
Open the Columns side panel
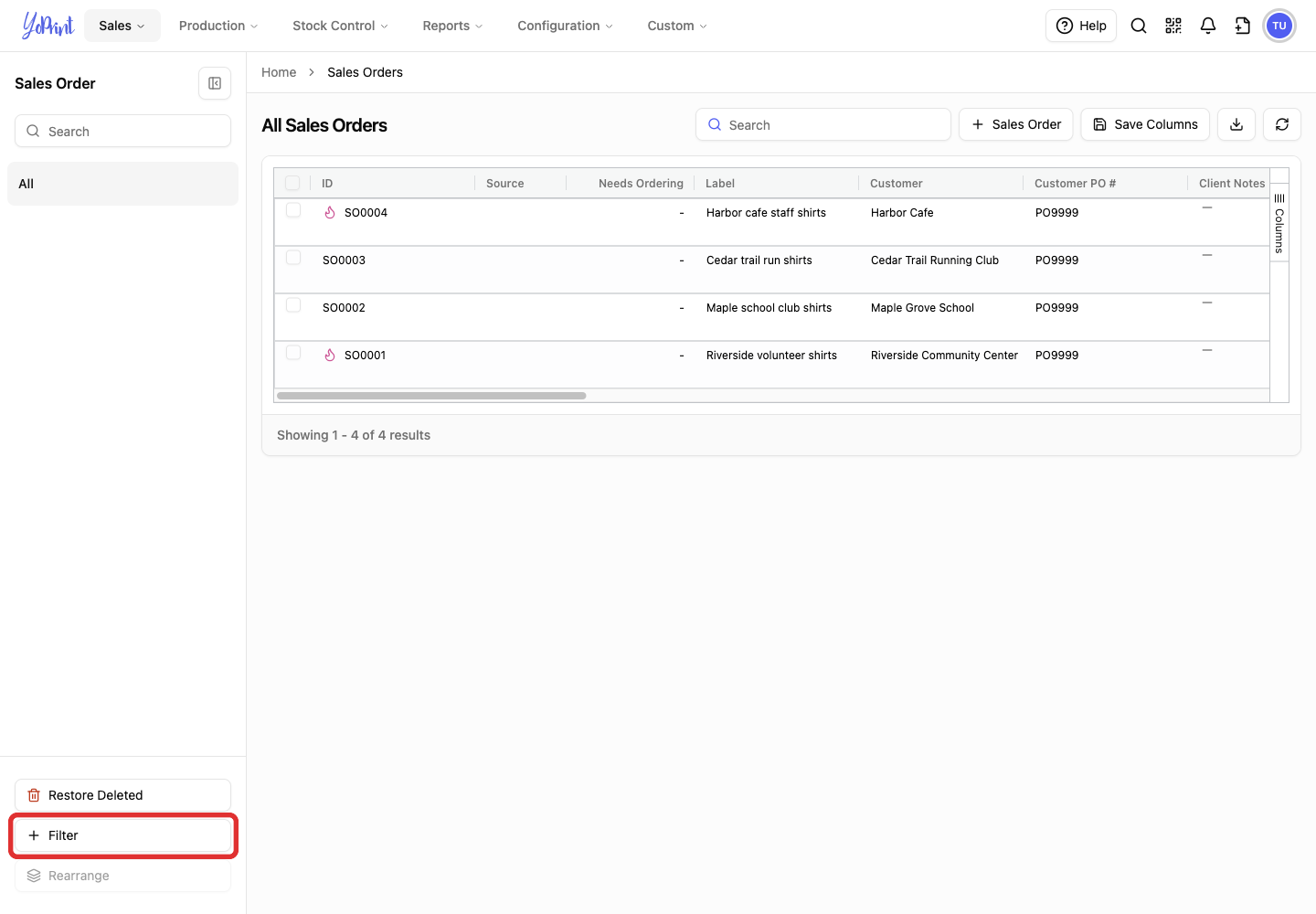(1279, 223)
